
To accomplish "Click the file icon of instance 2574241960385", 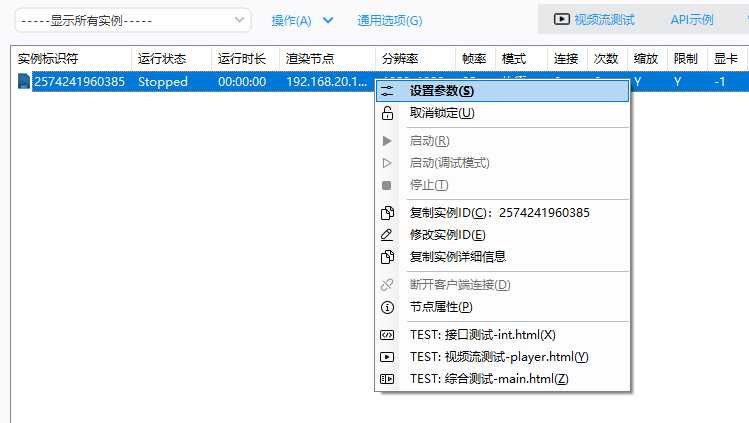I will click(x=24, y=82).
